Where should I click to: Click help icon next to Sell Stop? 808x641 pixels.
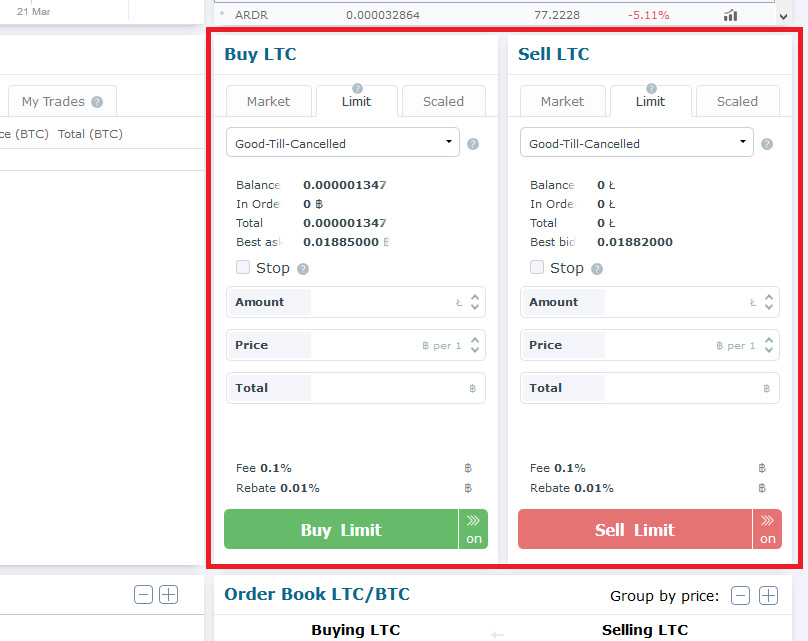(x=597, y=269)
